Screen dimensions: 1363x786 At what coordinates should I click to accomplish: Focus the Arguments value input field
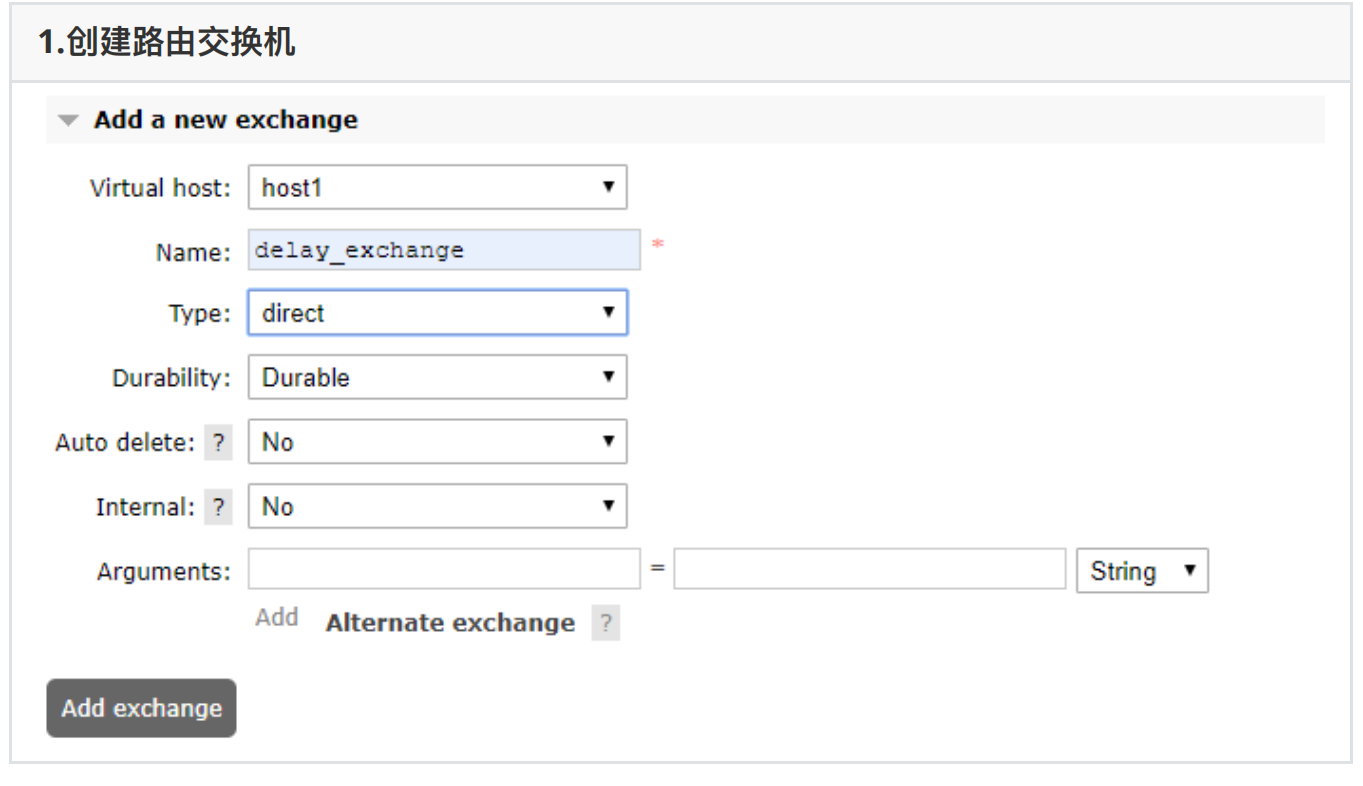869,569
